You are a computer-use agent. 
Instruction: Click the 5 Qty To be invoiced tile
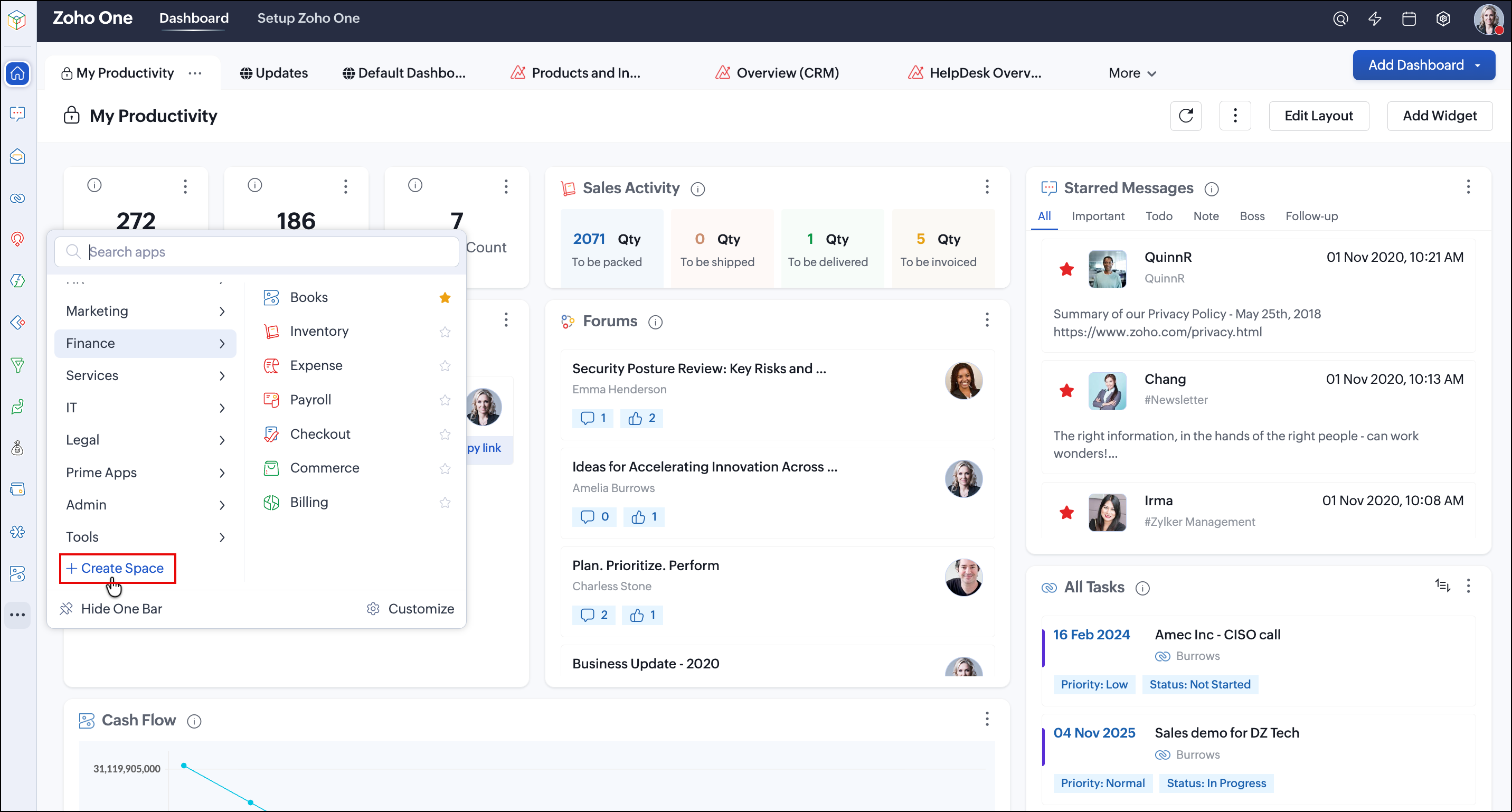pyautogui.click(x=943, y=248)
